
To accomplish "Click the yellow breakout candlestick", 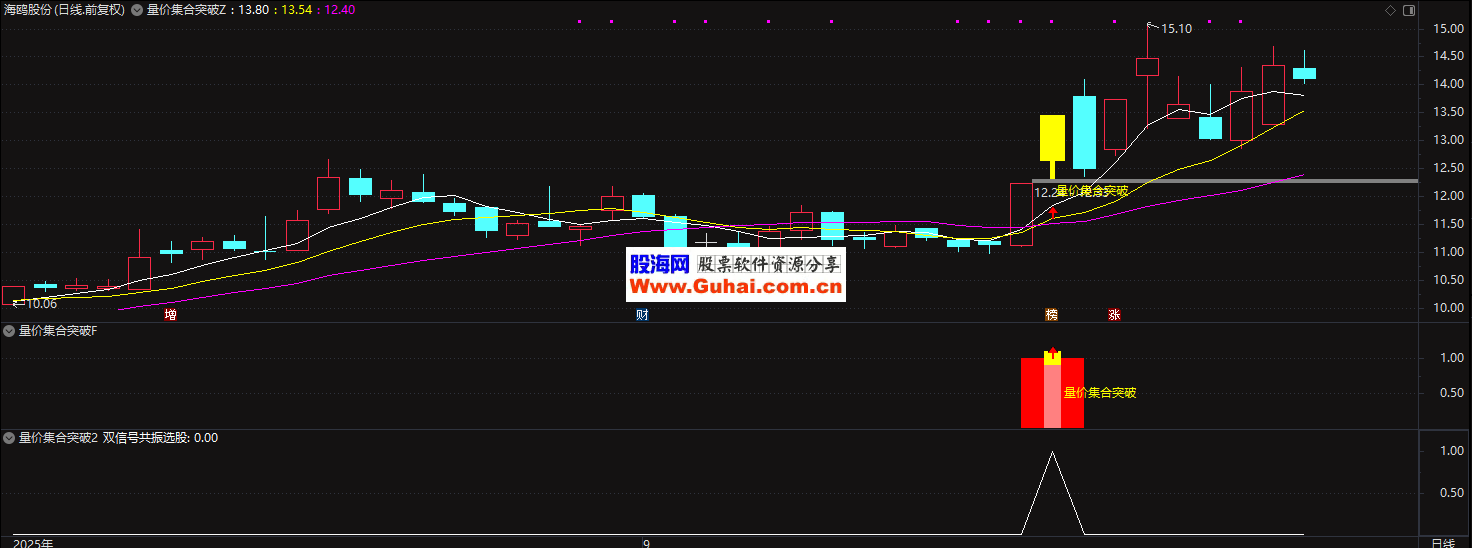I will click(1052, 138).
